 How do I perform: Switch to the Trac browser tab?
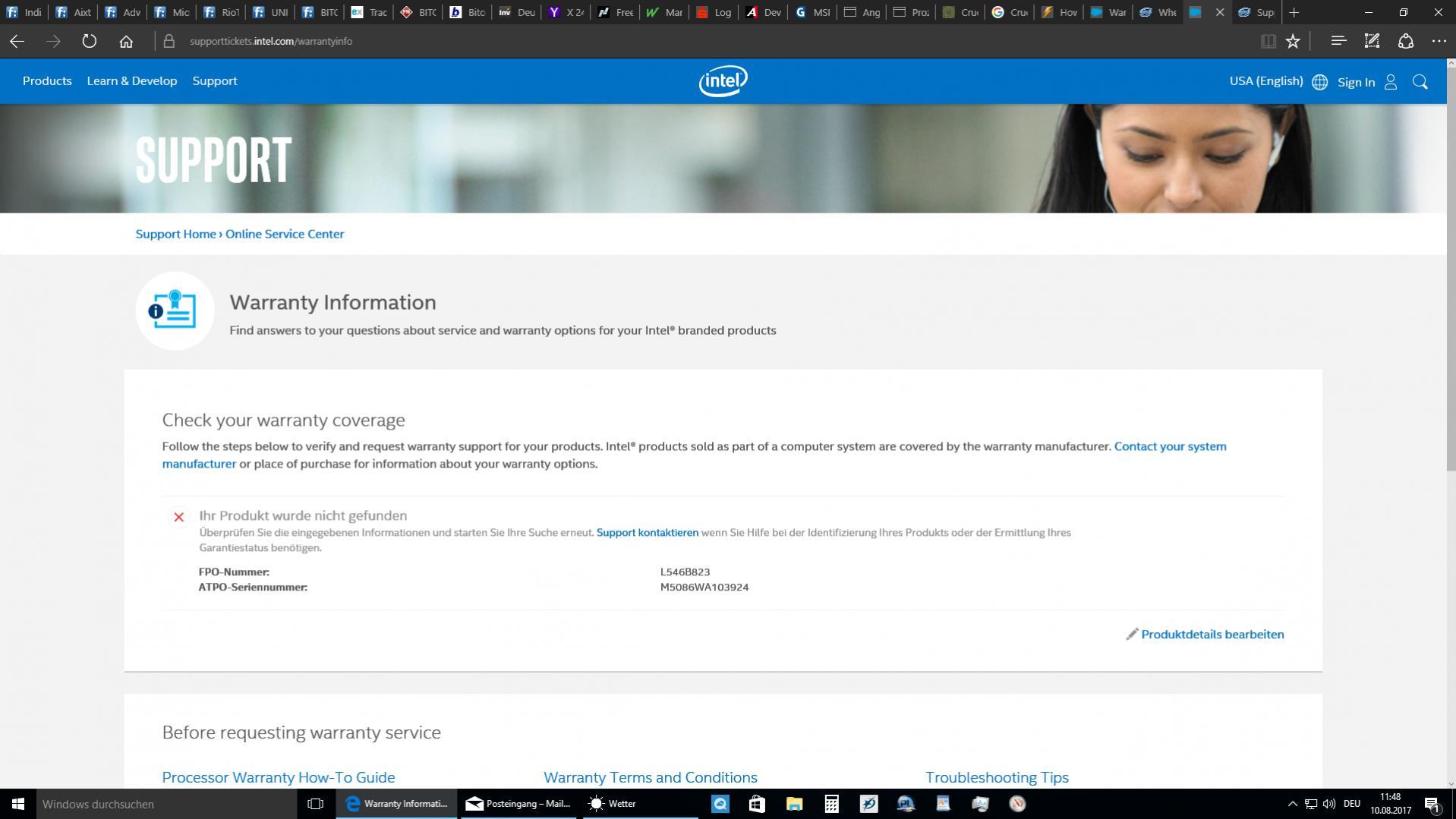pyautogui.click(x=369, y=12)
